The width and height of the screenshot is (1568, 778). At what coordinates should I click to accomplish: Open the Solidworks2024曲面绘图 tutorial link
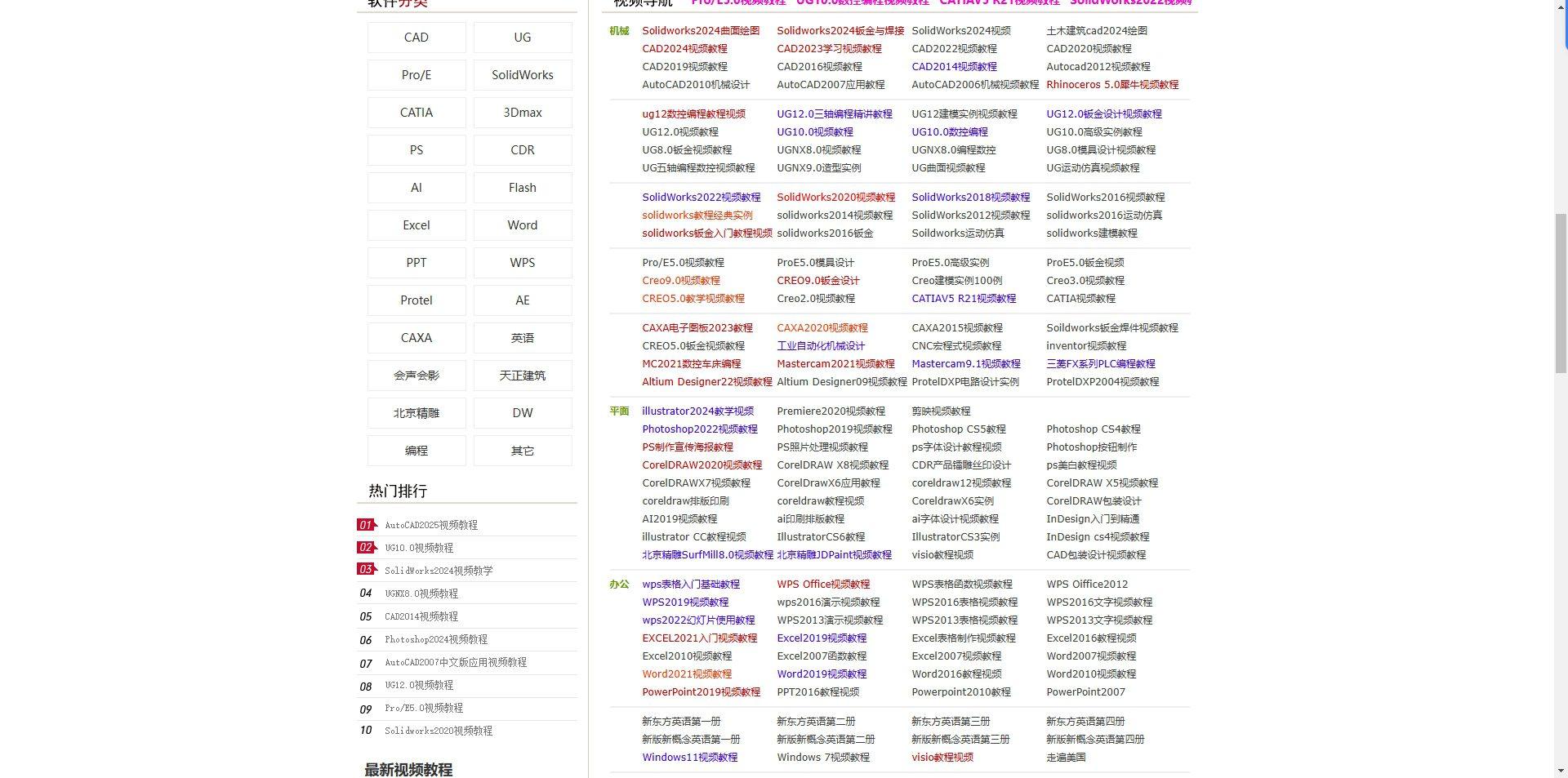[x=702, y=30]
